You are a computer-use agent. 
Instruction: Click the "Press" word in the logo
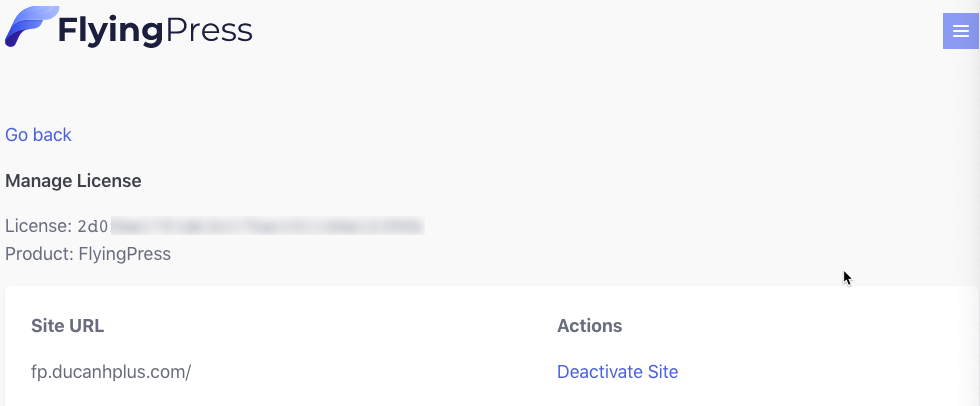208,31
